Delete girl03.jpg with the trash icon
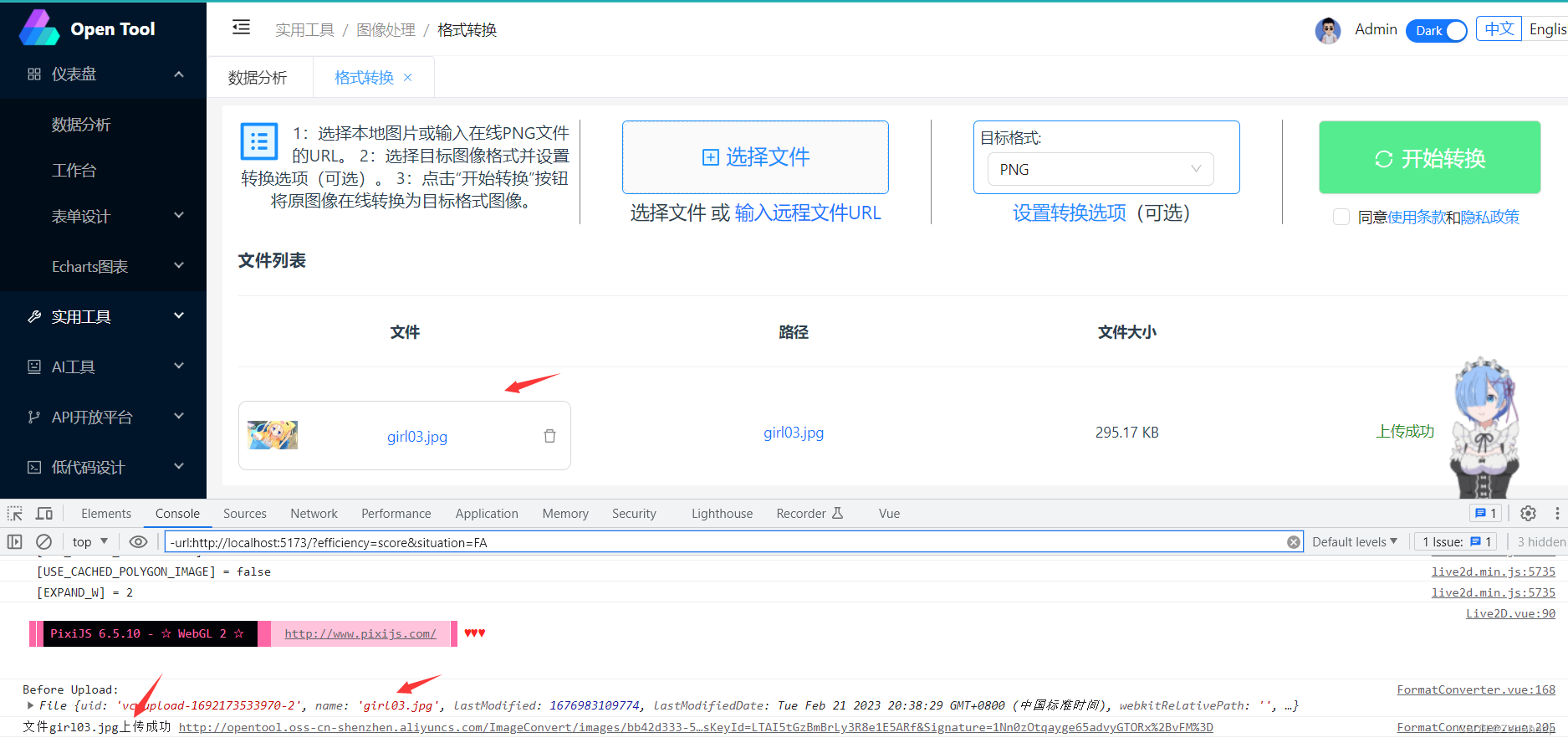The image size is (1568, 743). 549,436
